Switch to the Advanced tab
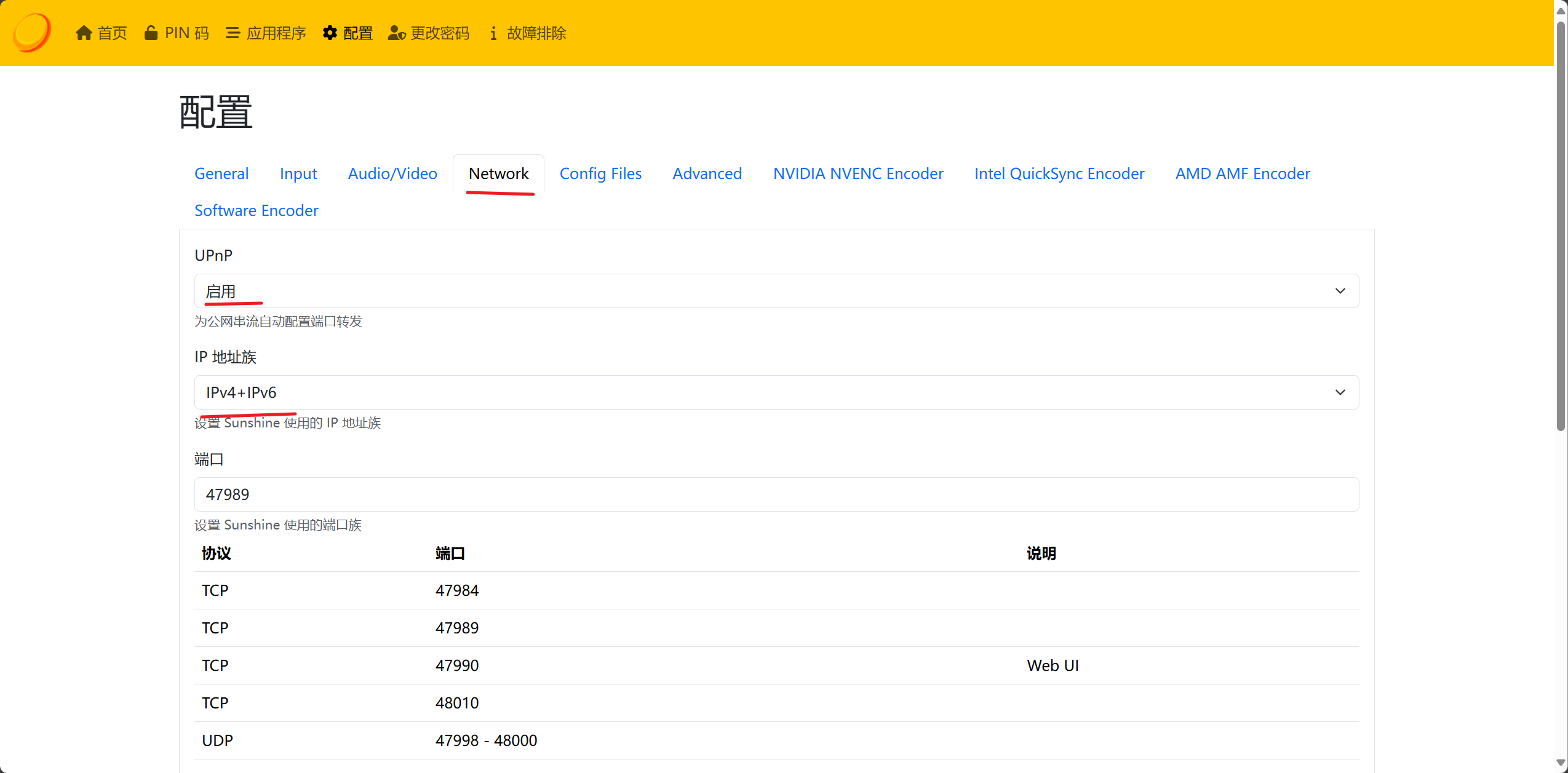This screenshot has width=1568, height=773. pyautogui.click(x=707, y=173)
